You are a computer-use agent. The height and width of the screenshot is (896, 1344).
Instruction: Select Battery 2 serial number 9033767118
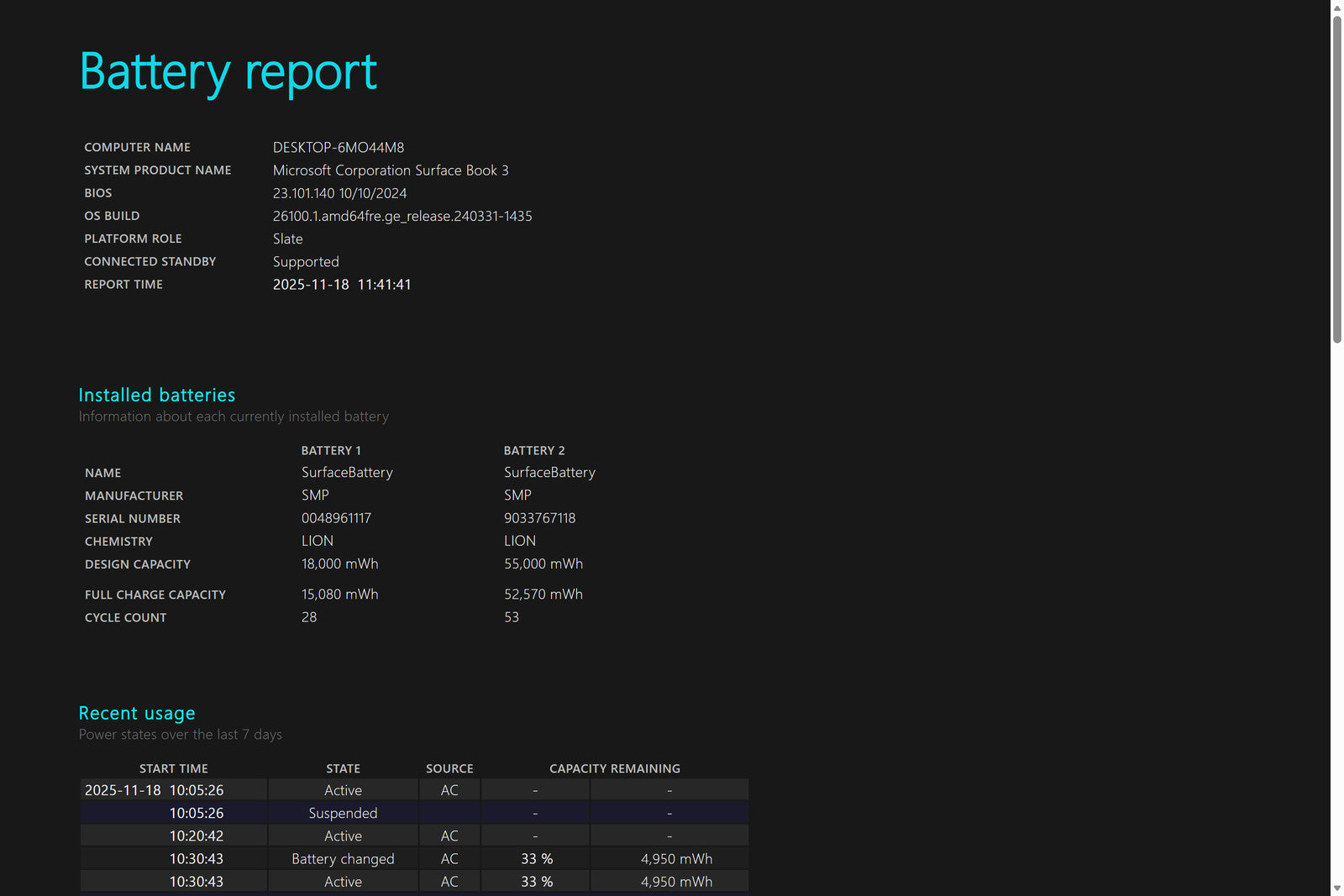point(539,518)
